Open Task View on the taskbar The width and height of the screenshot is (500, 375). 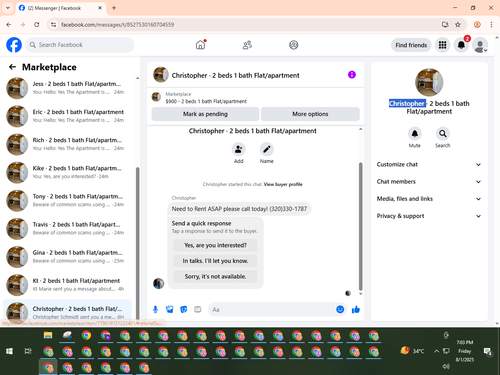[28, 351]
